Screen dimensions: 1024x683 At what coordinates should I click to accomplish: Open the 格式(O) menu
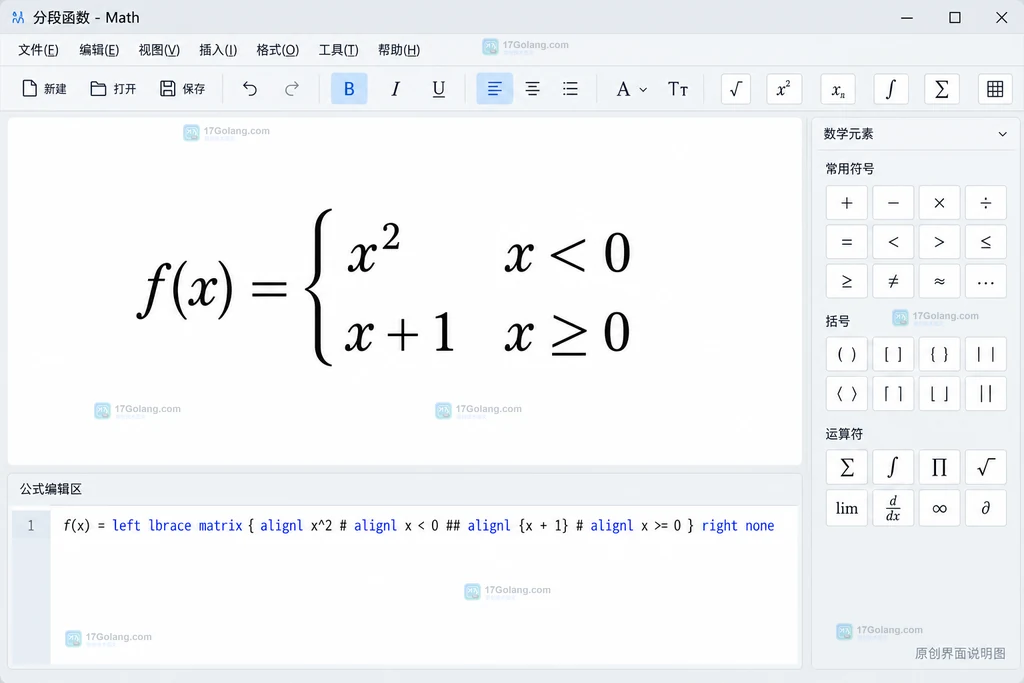pos(278,50)
